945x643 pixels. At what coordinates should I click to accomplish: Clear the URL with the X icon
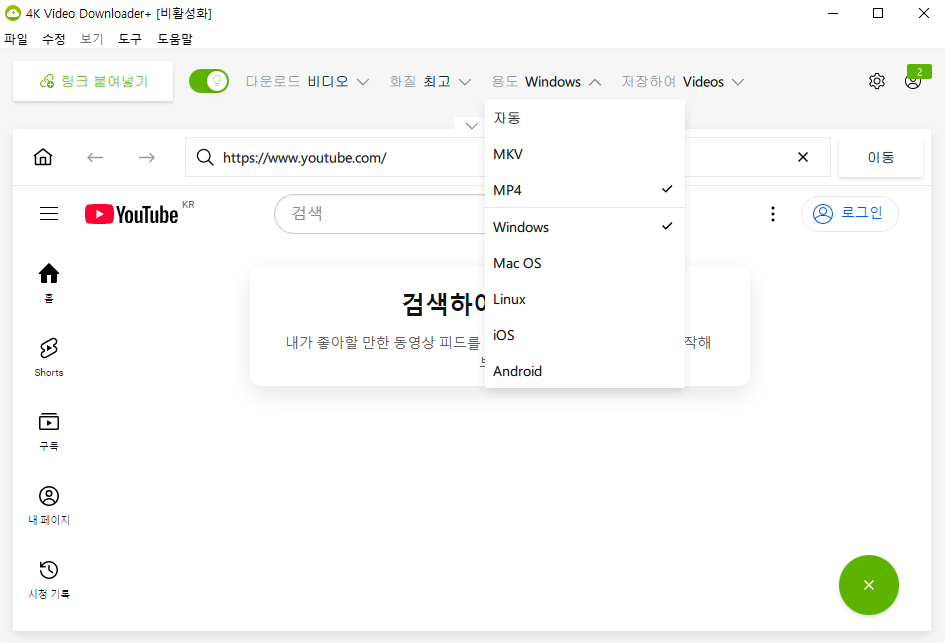(x=803, y=157)
